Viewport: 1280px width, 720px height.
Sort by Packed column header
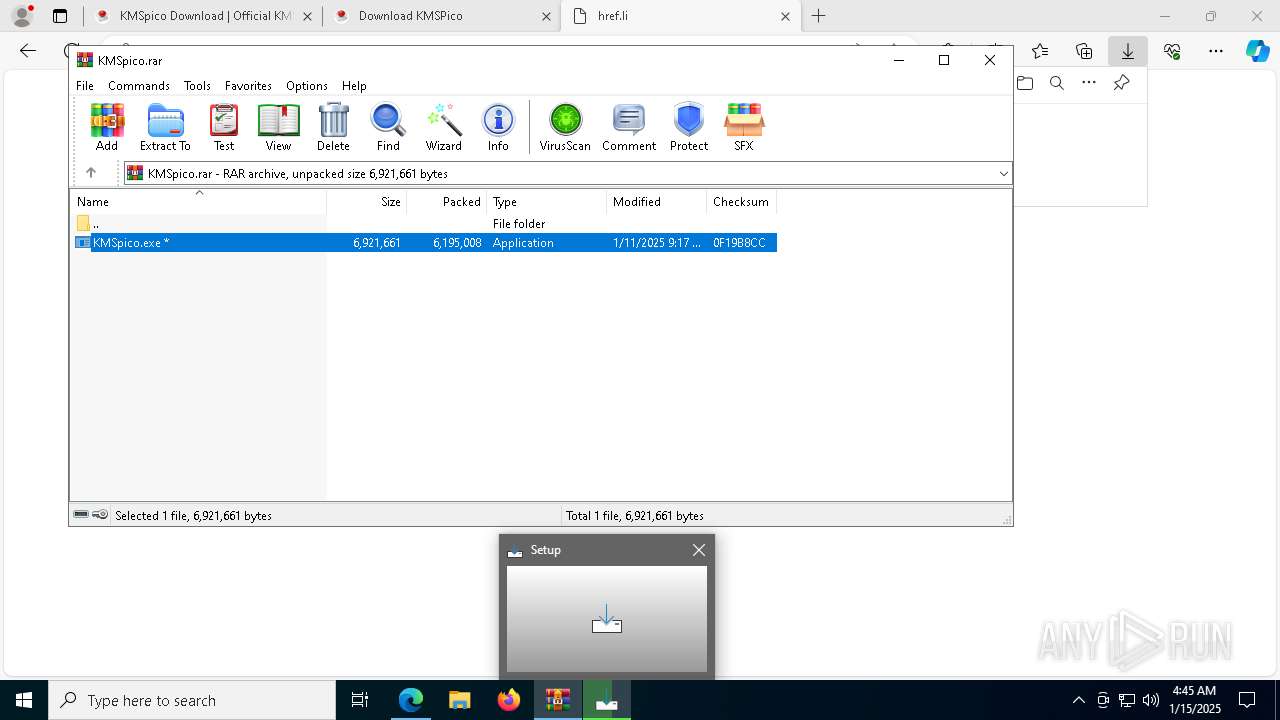click(x=446, y=202)
